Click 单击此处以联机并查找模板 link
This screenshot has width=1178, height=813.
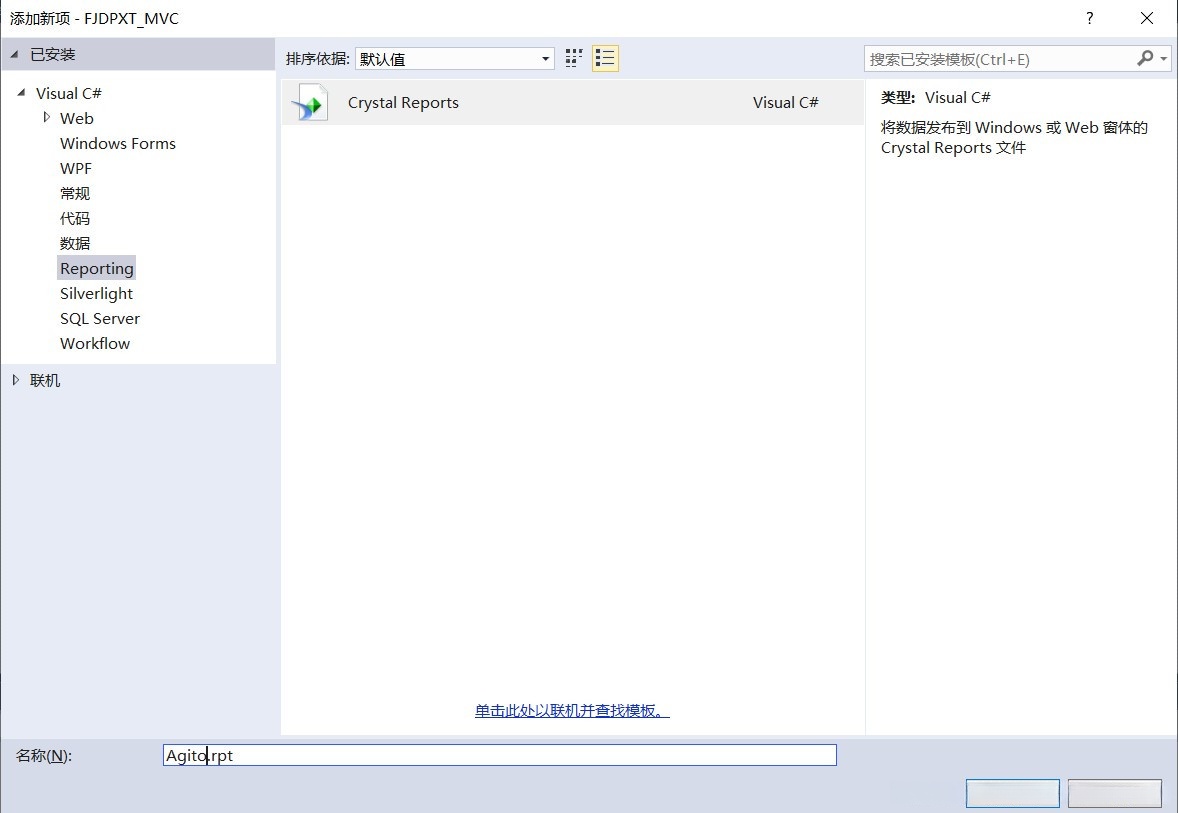(x=572, y=710)
